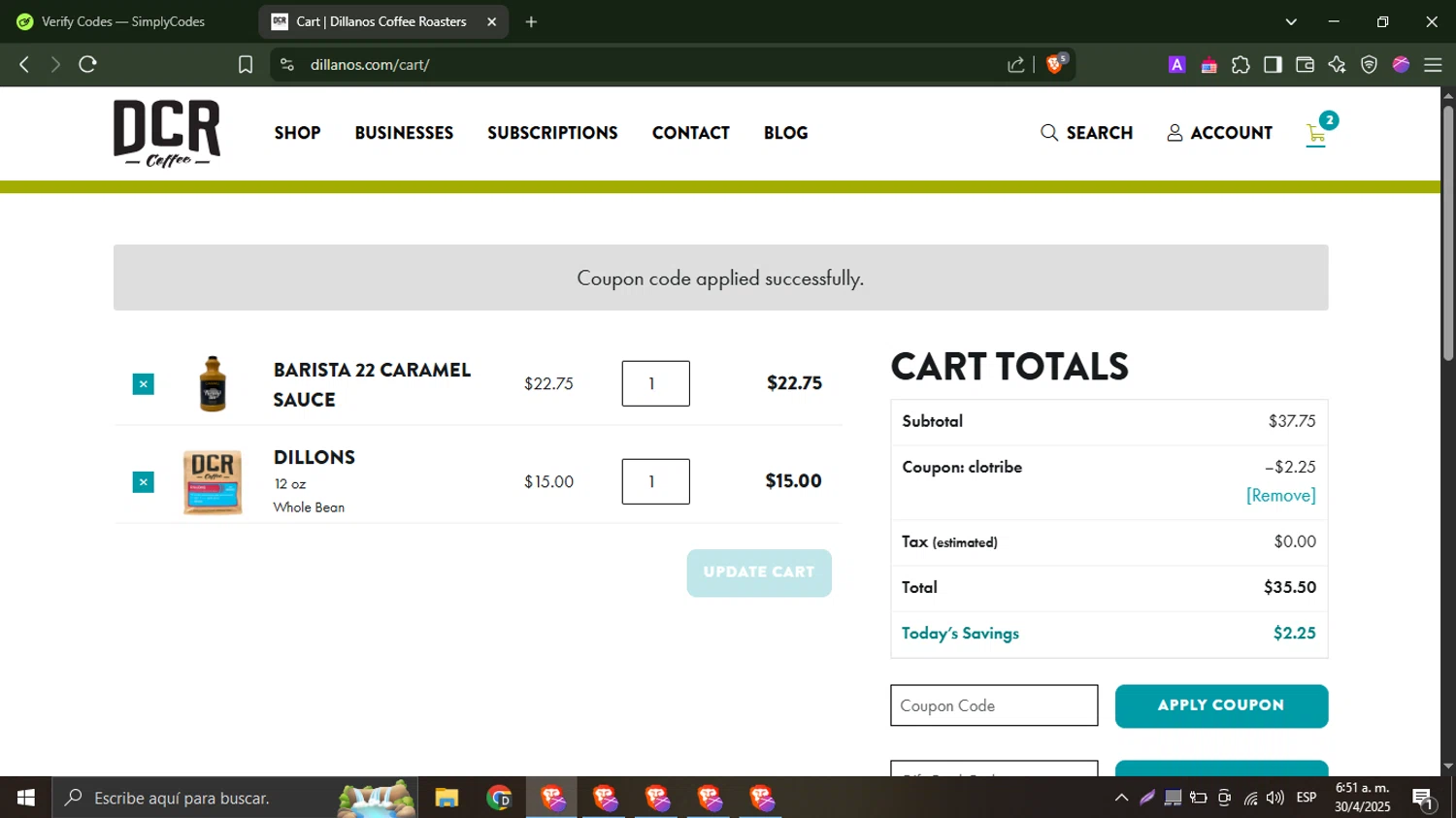Click the caramel sauce bottle thumbnail
The height and width of the screenshot is (818, 1456).
pyautogui.click(x=213, y=384)
